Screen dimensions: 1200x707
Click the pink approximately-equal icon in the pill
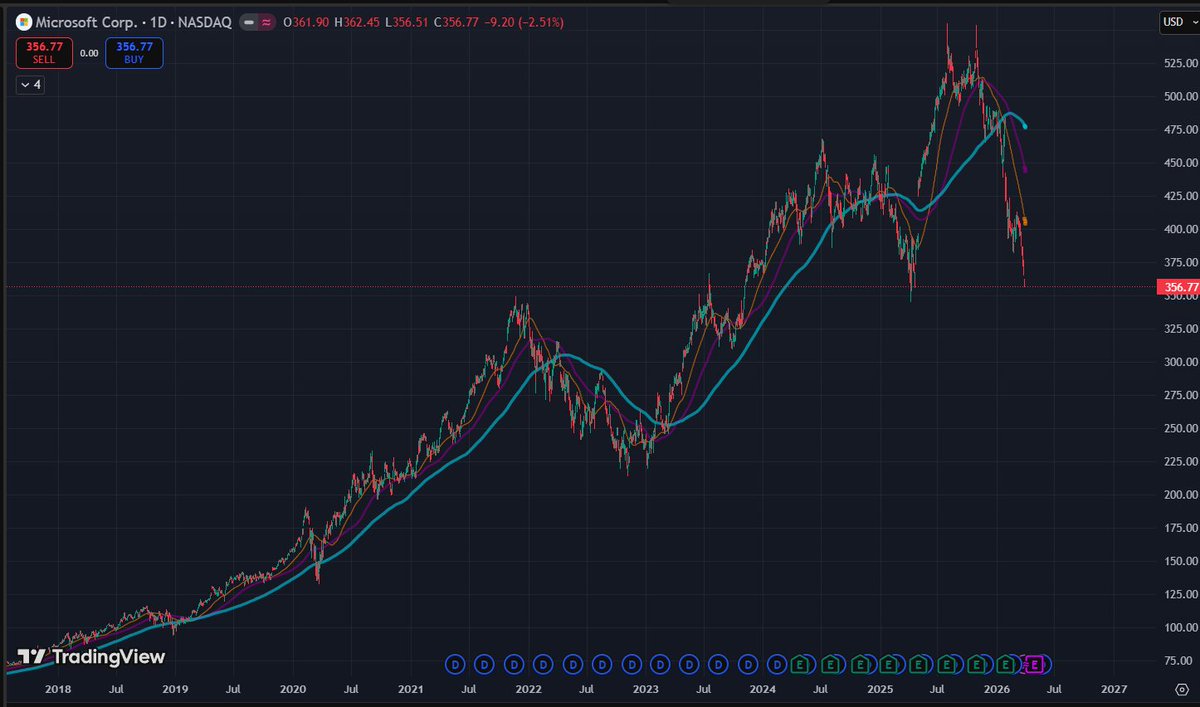(x=267, y=21)
